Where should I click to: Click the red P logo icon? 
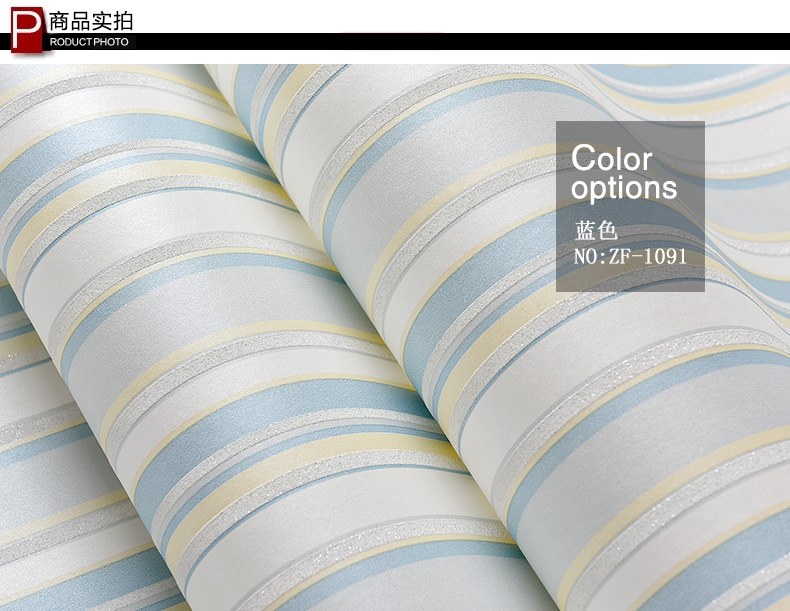point(27,30)
